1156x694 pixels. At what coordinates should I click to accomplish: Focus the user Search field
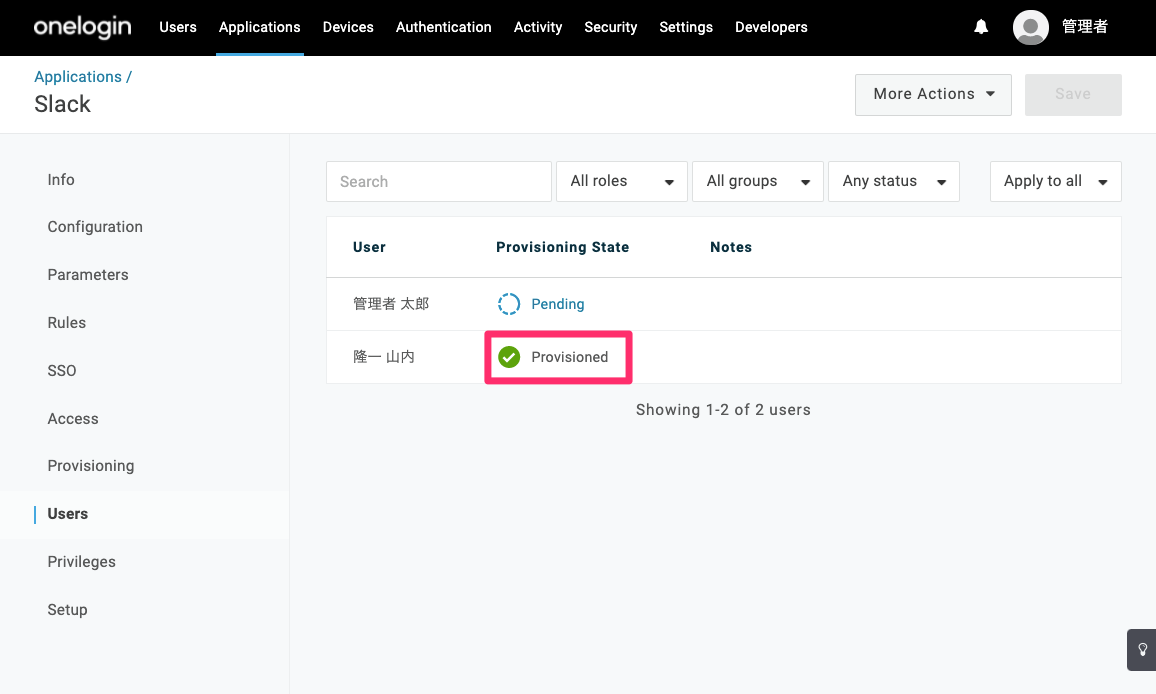pos(439,181)
